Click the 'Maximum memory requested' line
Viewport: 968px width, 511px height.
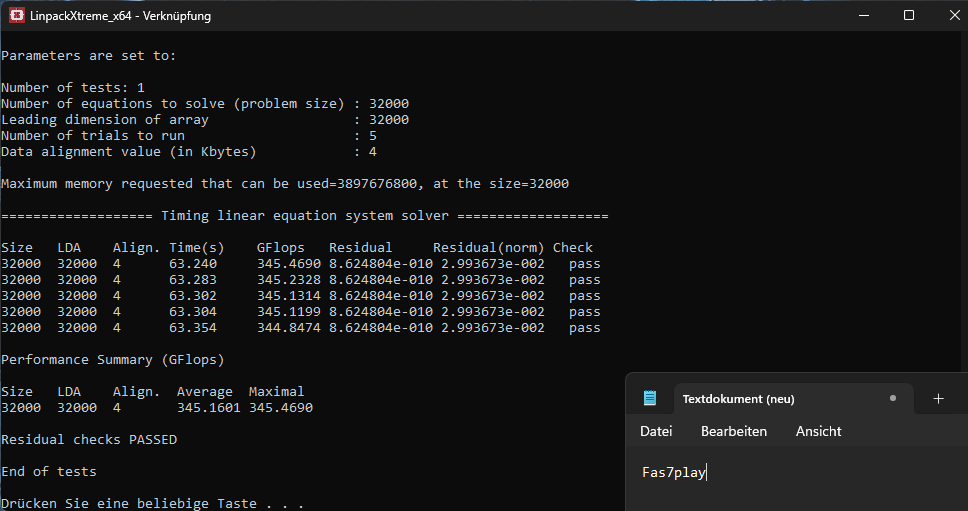coord(285,184)
